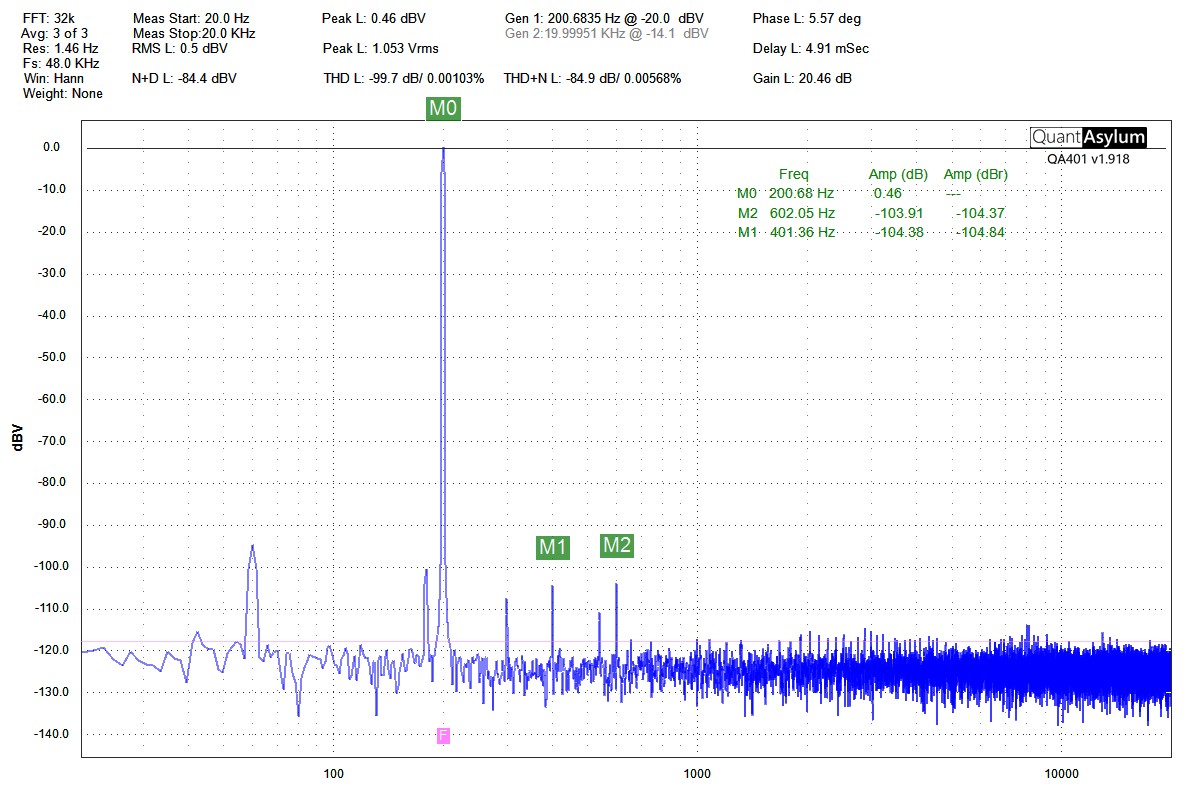Click the Amp (dBr) column header
Viewport: 1200px width, 791px height.
(x=975, y=175)
